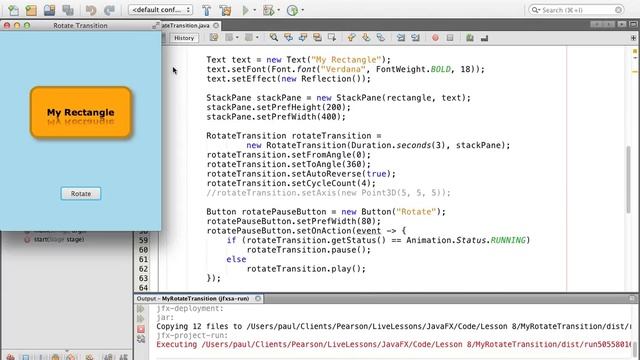
Task: Click the Uncomment lines editor icon
Action: coord(484,38)
